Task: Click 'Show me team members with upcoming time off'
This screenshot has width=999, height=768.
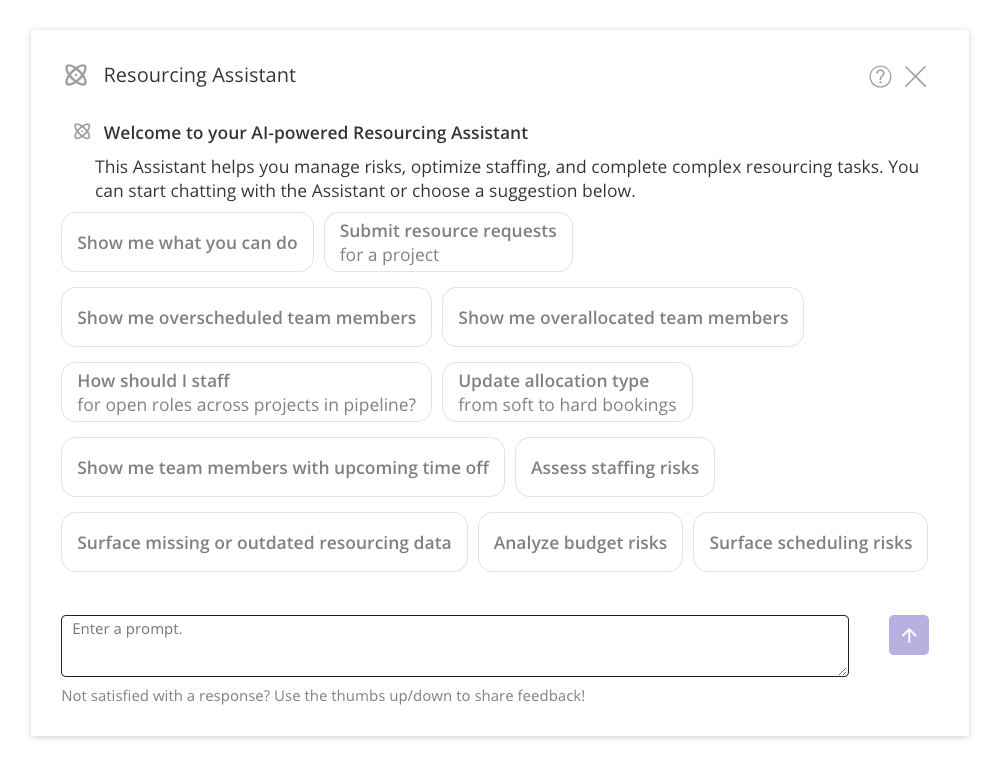Action: 283,467
